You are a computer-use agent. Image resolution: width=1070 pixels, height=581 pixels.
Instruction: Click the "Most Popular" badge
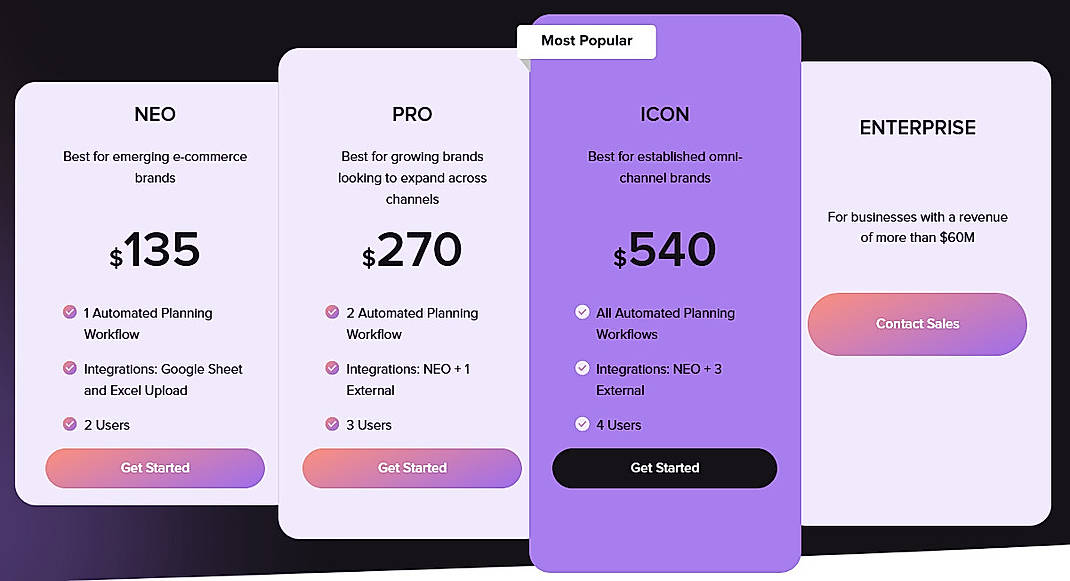tap(586, 41)
